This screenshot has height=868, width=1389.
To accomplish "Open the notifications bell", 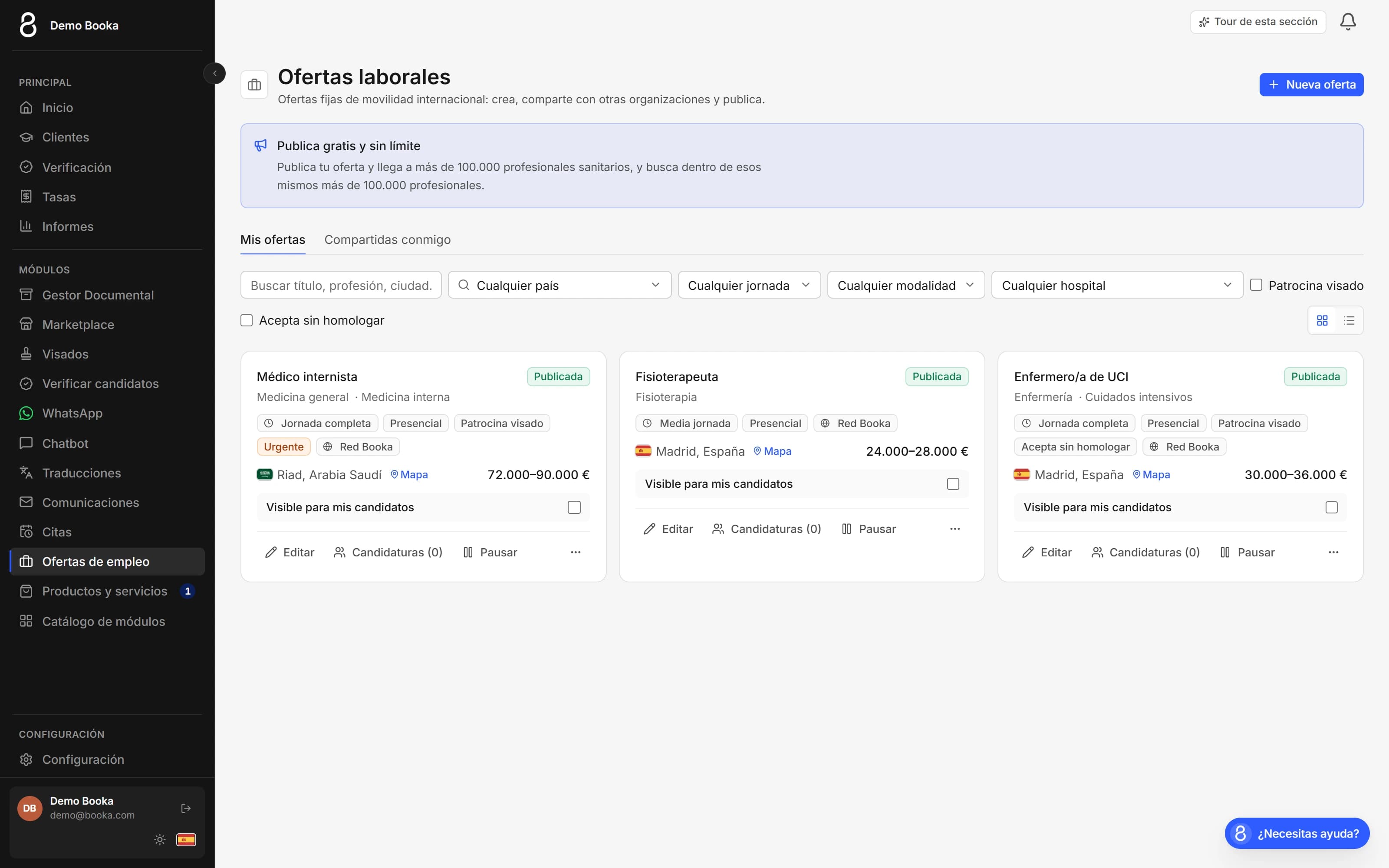I will point(1348,22).
